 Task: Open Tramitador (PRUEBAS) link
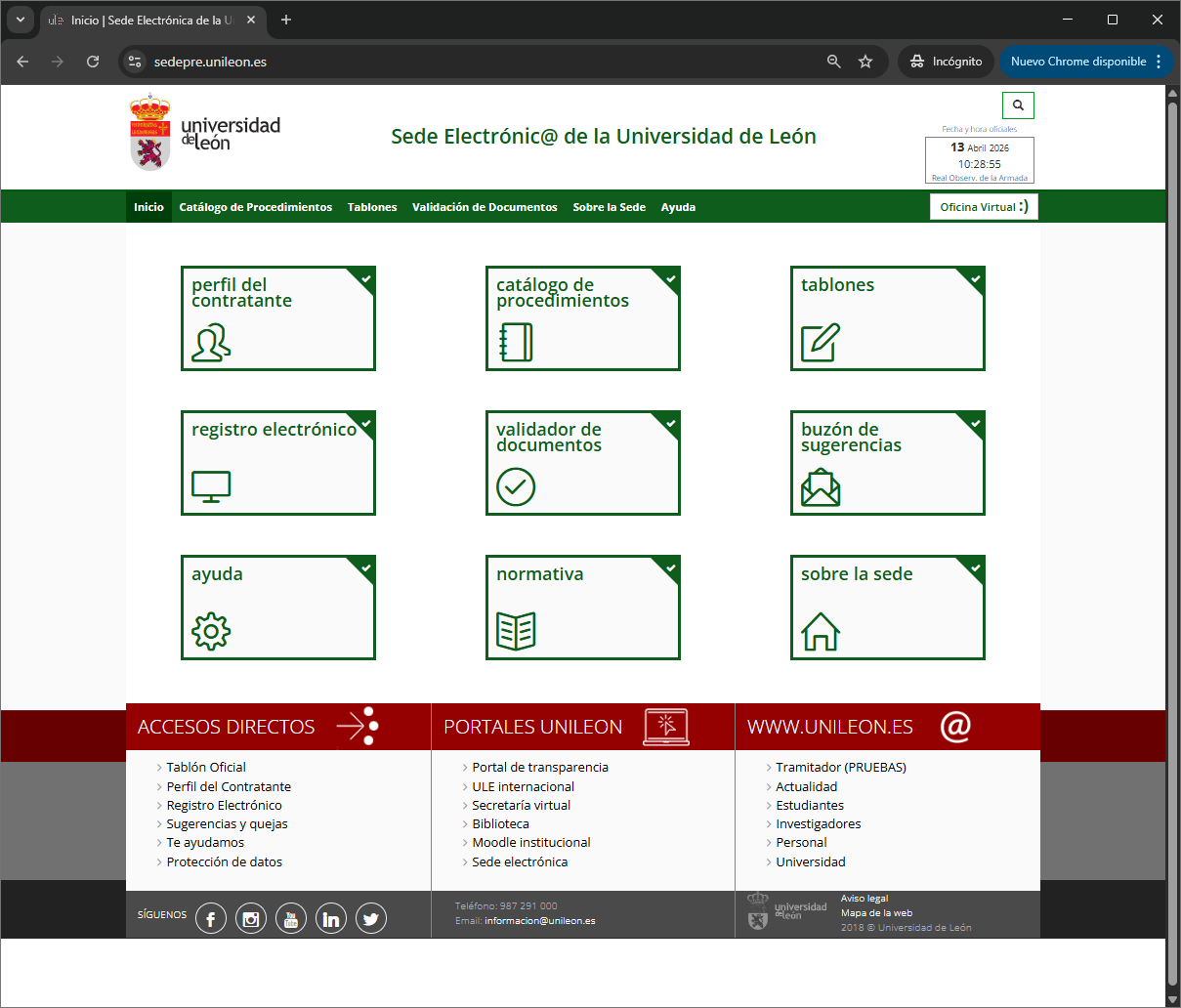pyautogui.click(x=841, y=768)
